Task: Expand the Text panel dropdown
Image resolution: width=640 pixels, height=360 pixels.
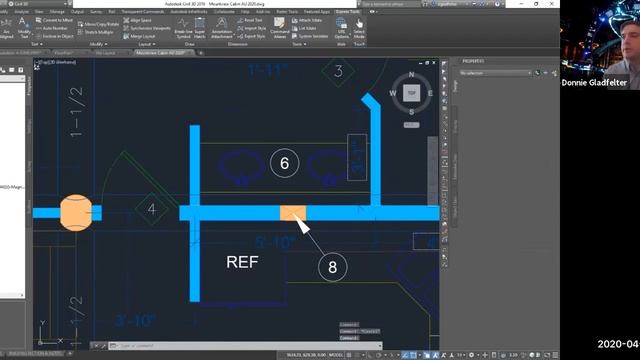Action: (36, 44)
